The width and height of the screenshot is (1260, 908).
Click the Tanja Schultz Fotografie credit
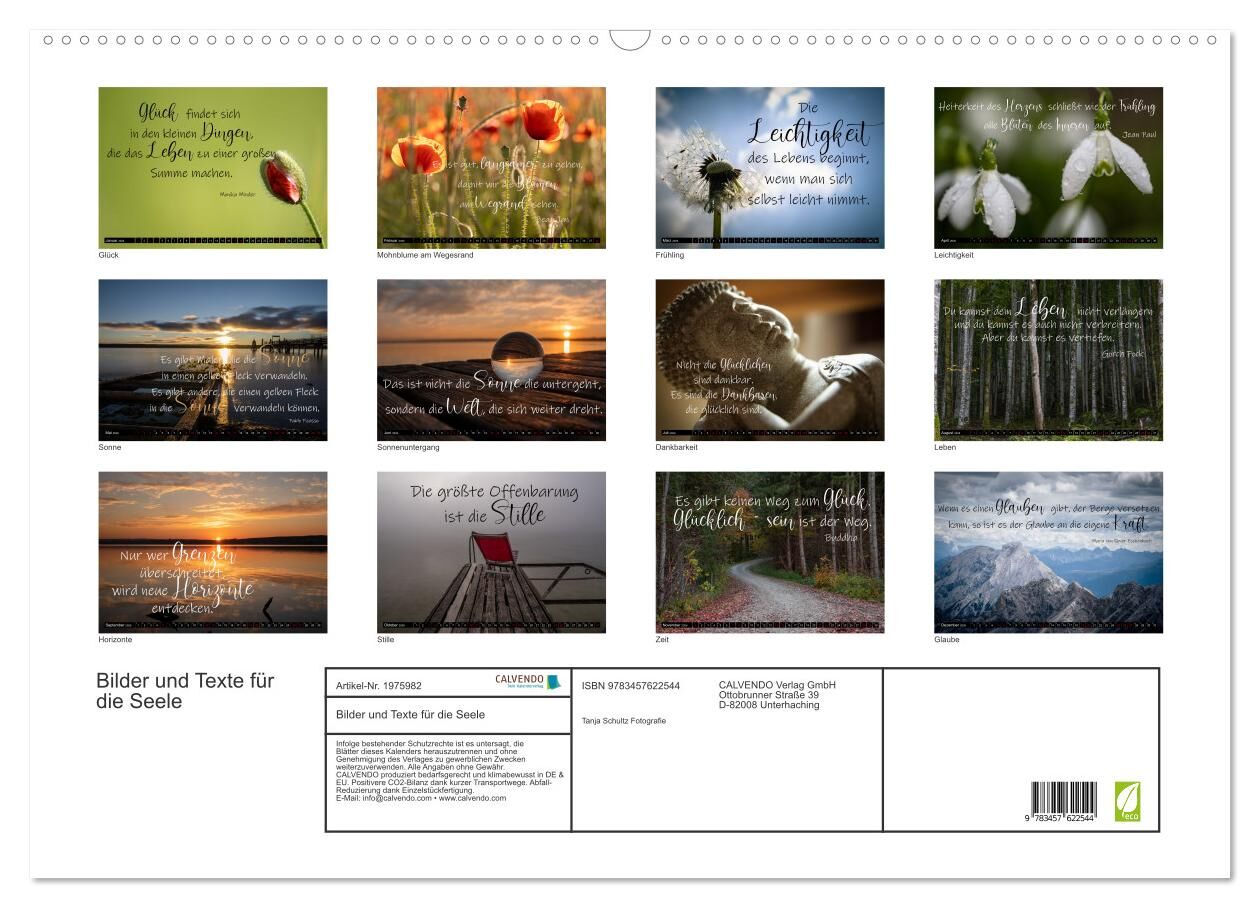point(624,721)
